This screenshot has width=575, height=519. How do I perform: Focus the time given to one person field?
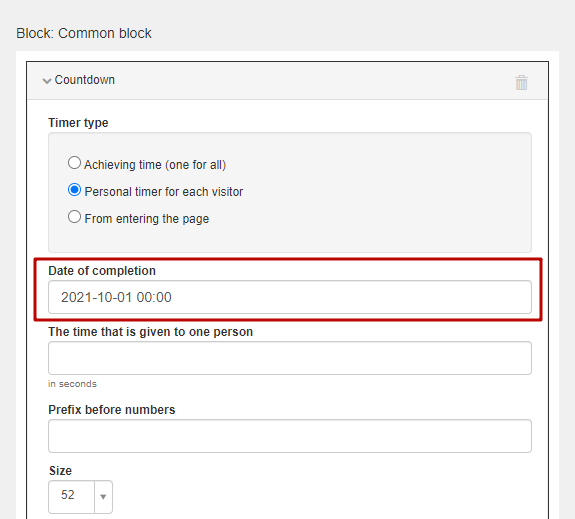point(290,358)
